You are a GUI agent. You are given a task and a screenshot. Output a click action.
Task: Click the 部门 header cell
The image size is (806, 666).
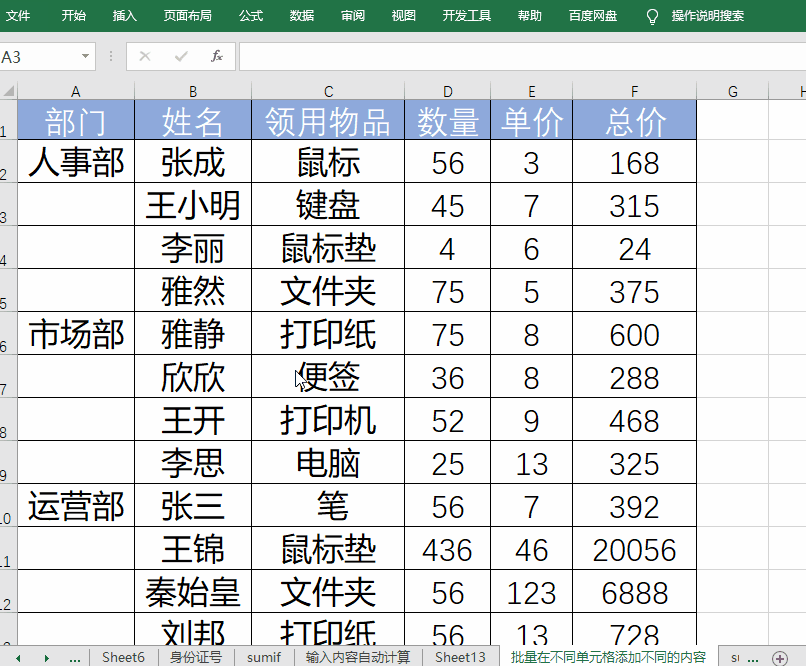tap(76, 120)
